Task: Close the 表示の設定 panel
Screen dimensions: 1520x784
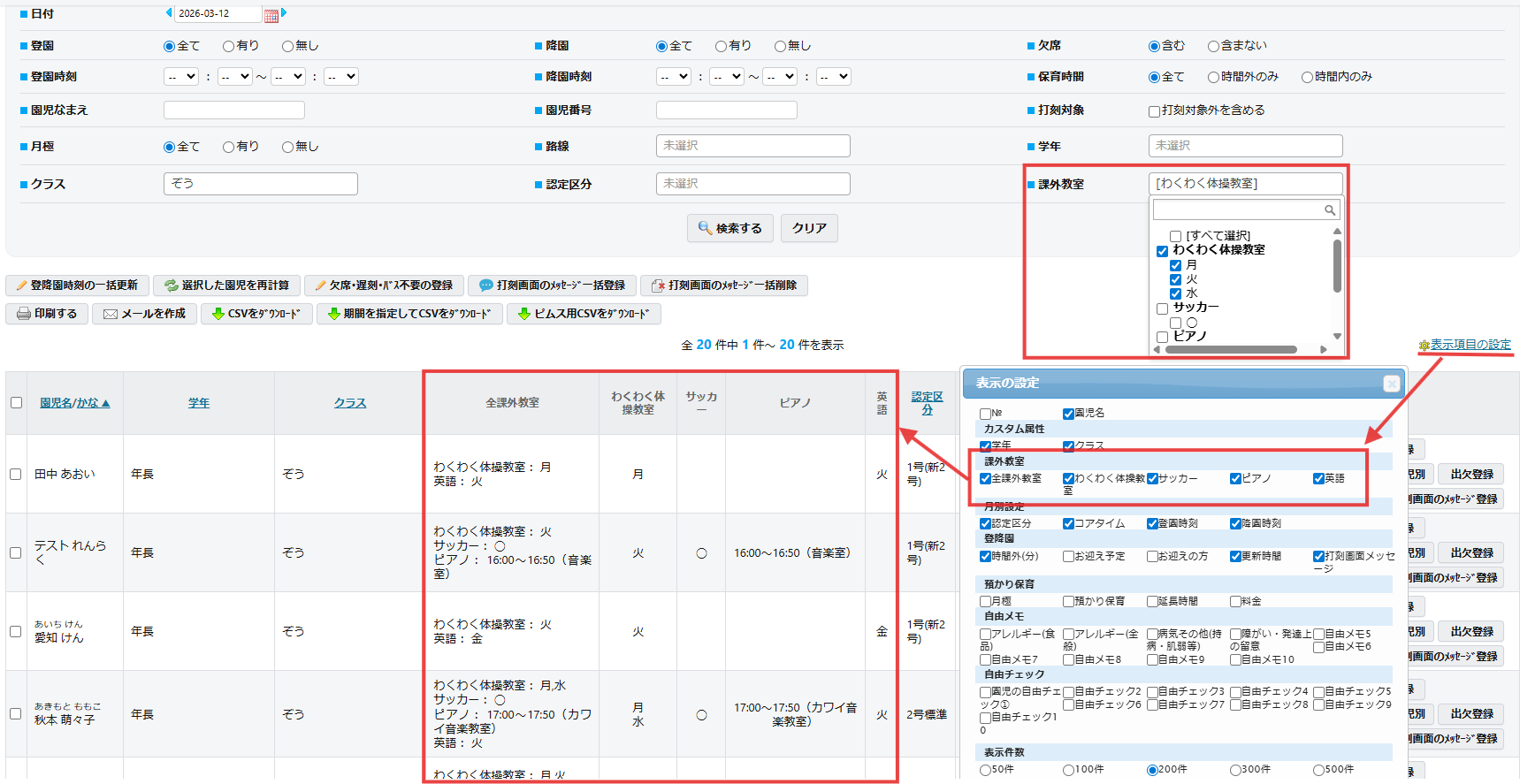Action: (1391, 384)
